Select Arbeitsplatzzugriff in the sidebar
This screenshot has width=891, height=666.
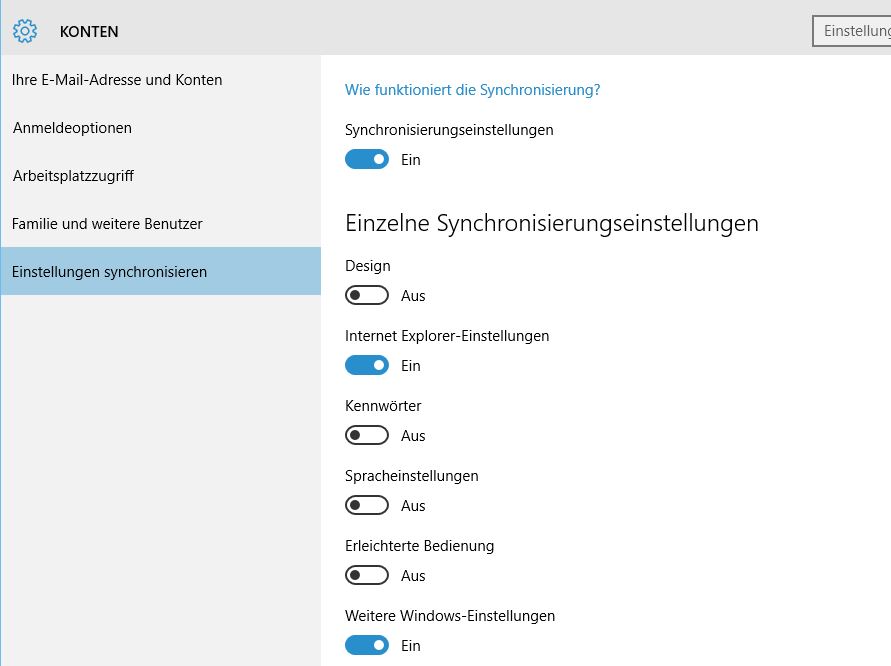(x=161, y=176)
